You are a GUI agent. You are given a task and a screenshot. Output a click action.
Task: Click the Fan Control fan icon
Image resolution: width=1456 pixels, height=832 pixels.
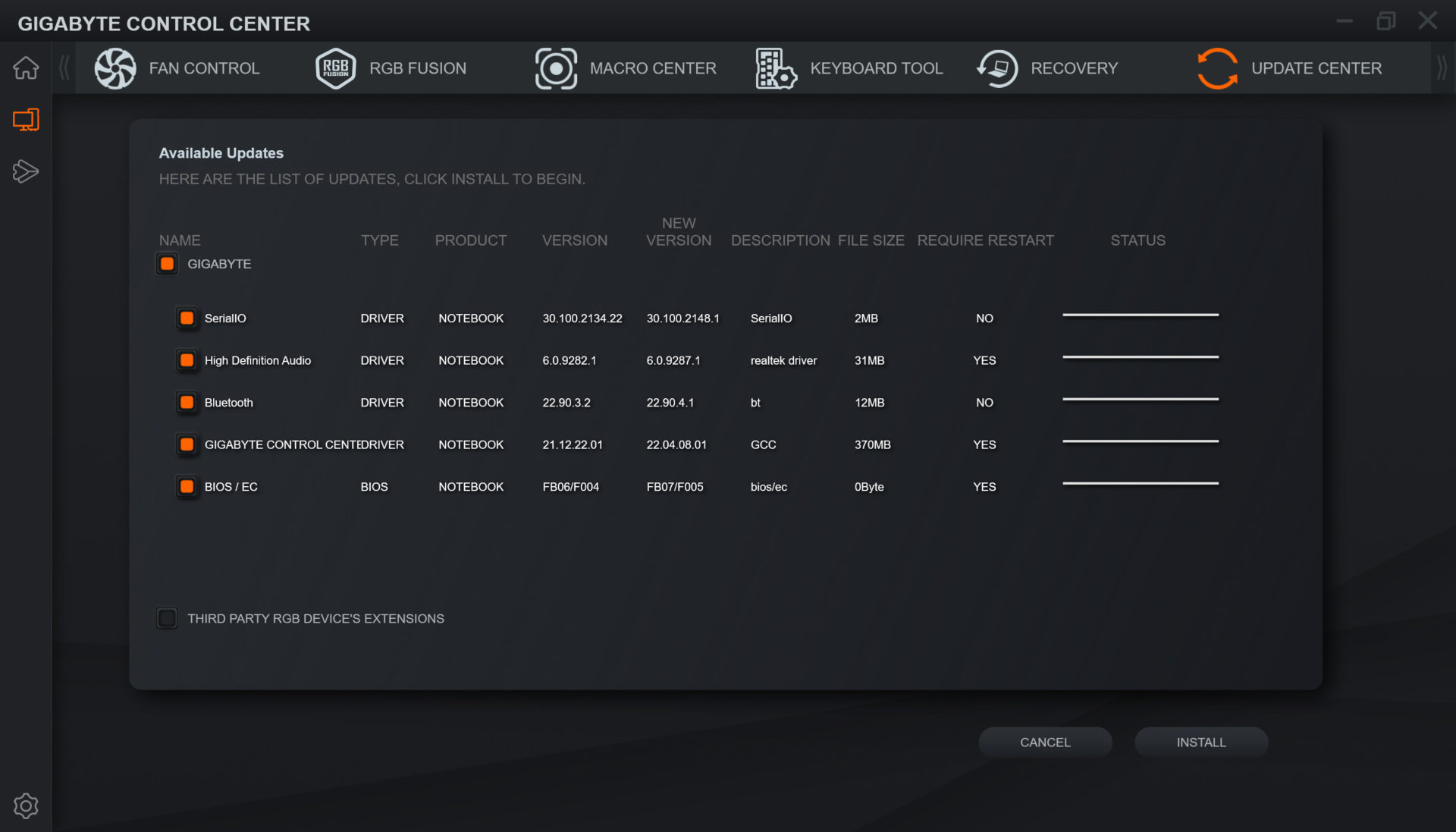tap(115, 68)
